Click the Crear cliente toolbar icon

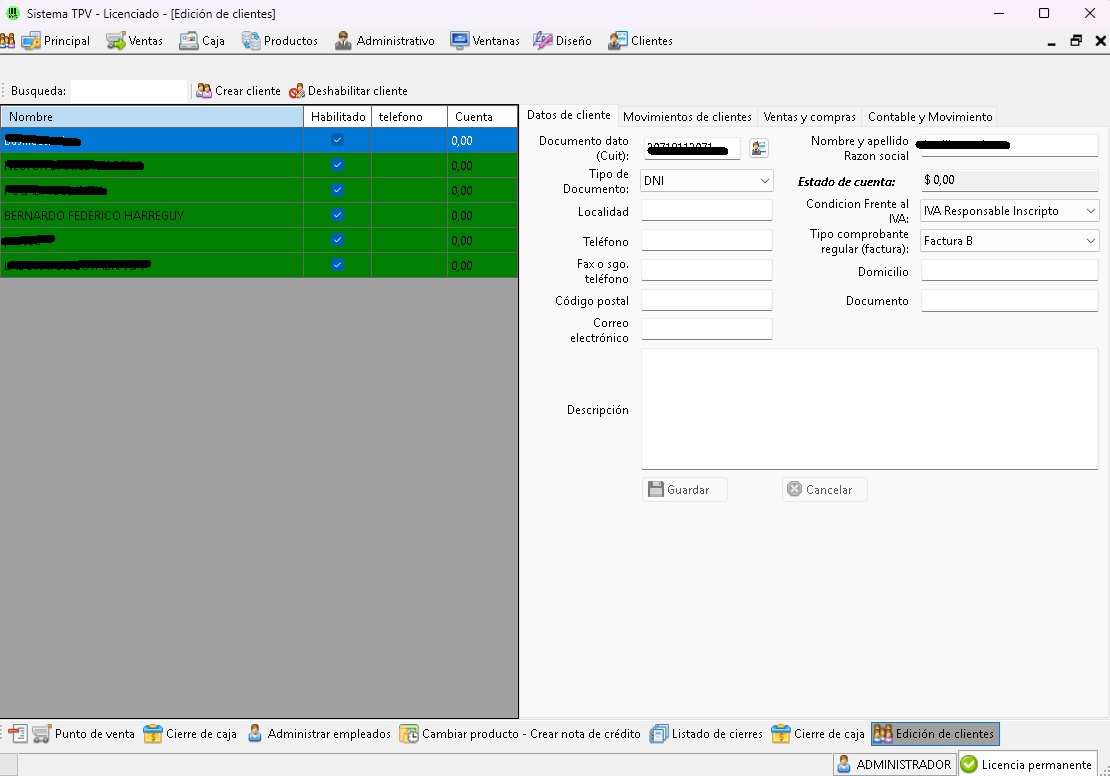(204, 91)
